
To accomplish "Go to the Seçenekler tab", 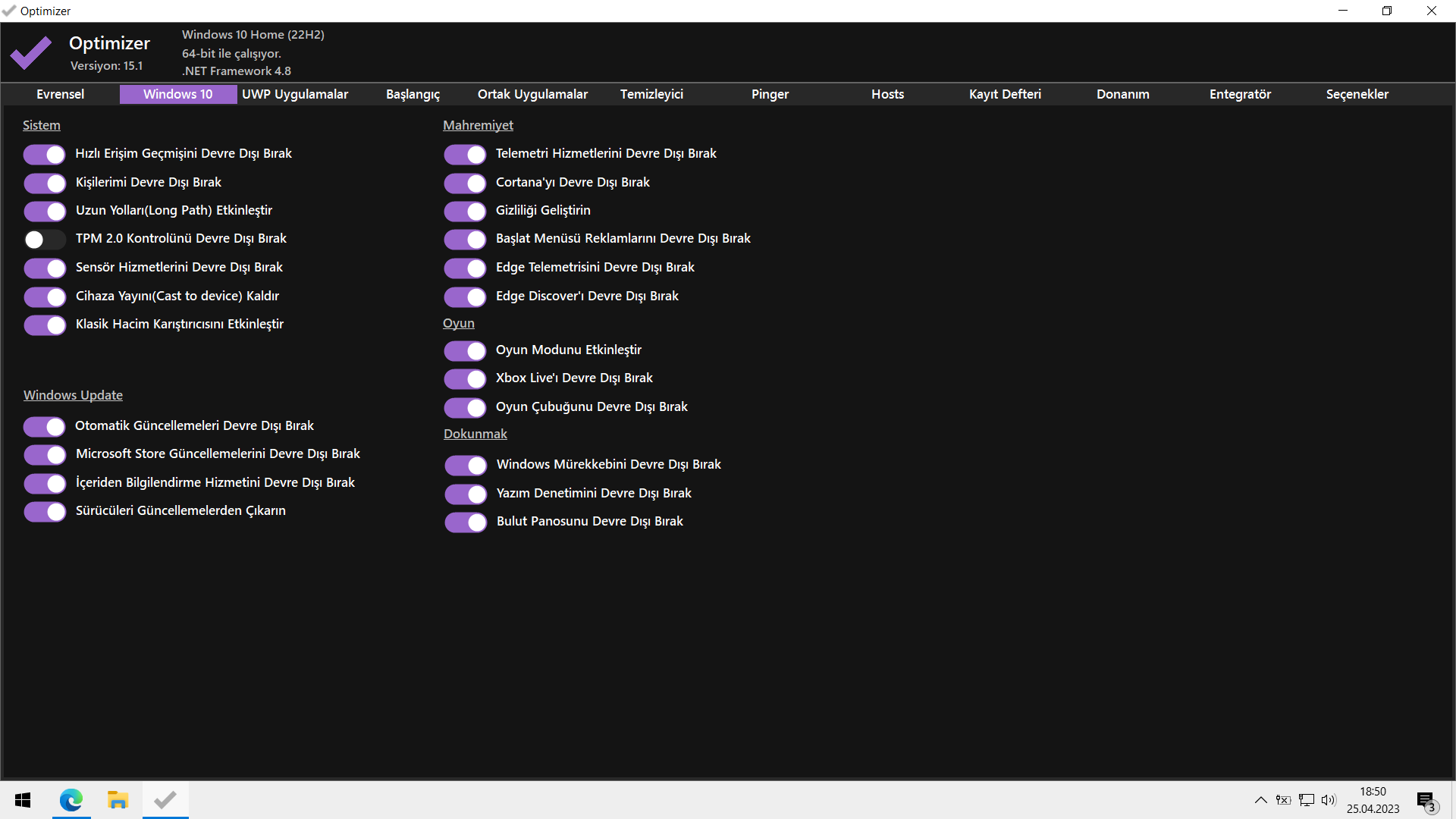I will pos(1357,94).
